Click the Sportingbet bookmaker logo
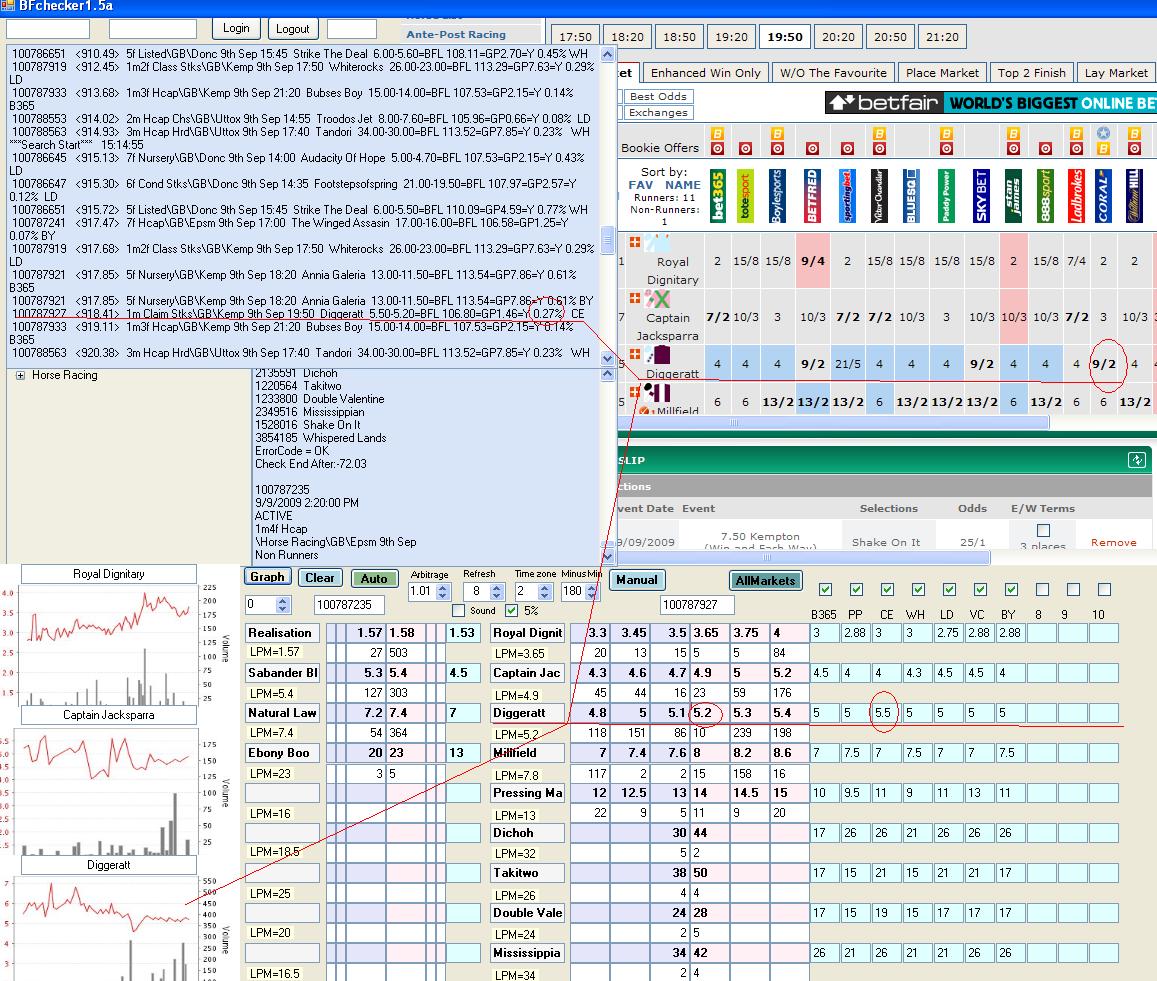This screenshot has width=1157, height=981. pyautogui.click(x=847, y=196)
